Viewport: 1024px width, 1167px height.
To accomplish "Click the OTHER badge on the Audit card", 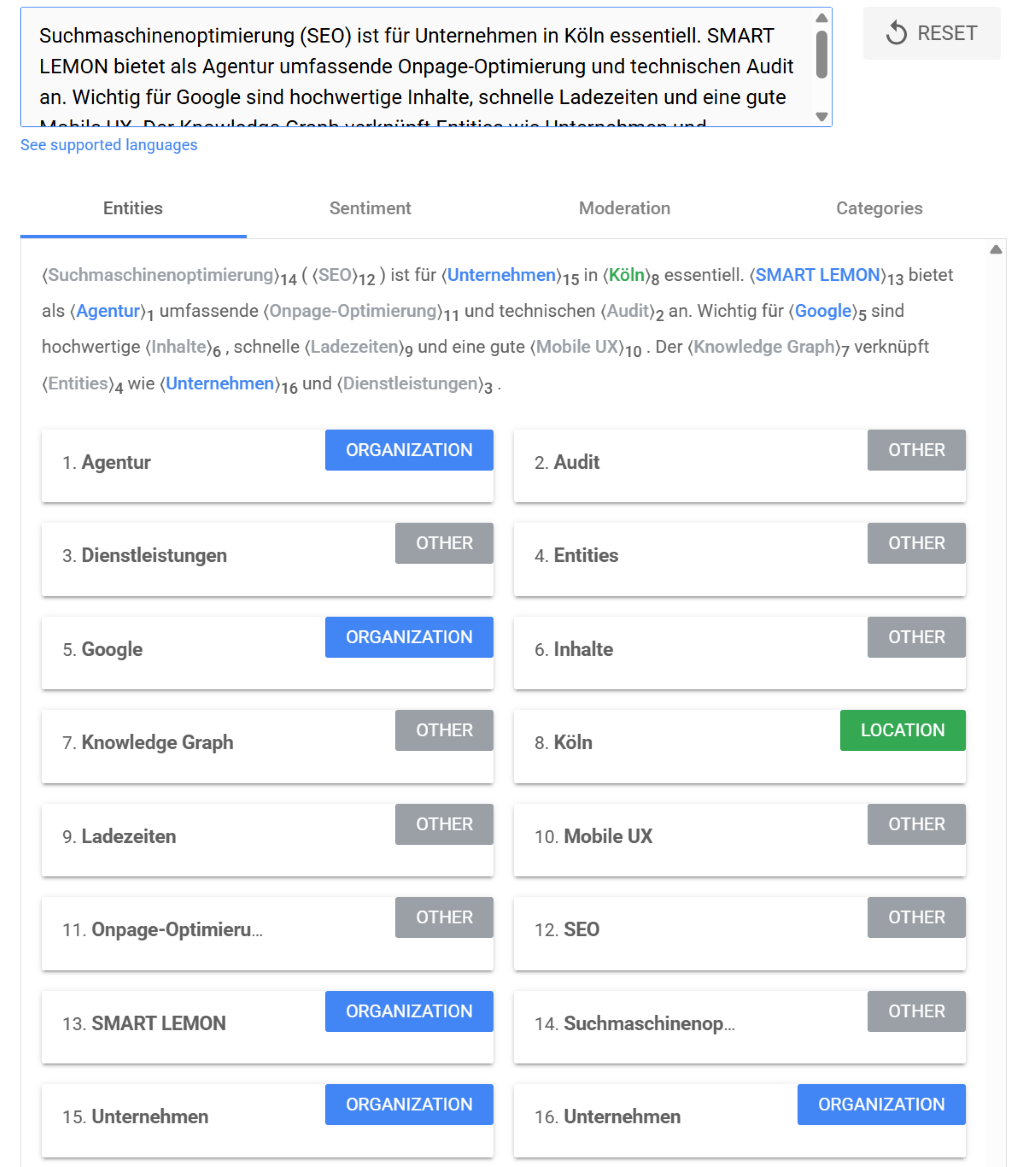I will [x=916, y=449].
